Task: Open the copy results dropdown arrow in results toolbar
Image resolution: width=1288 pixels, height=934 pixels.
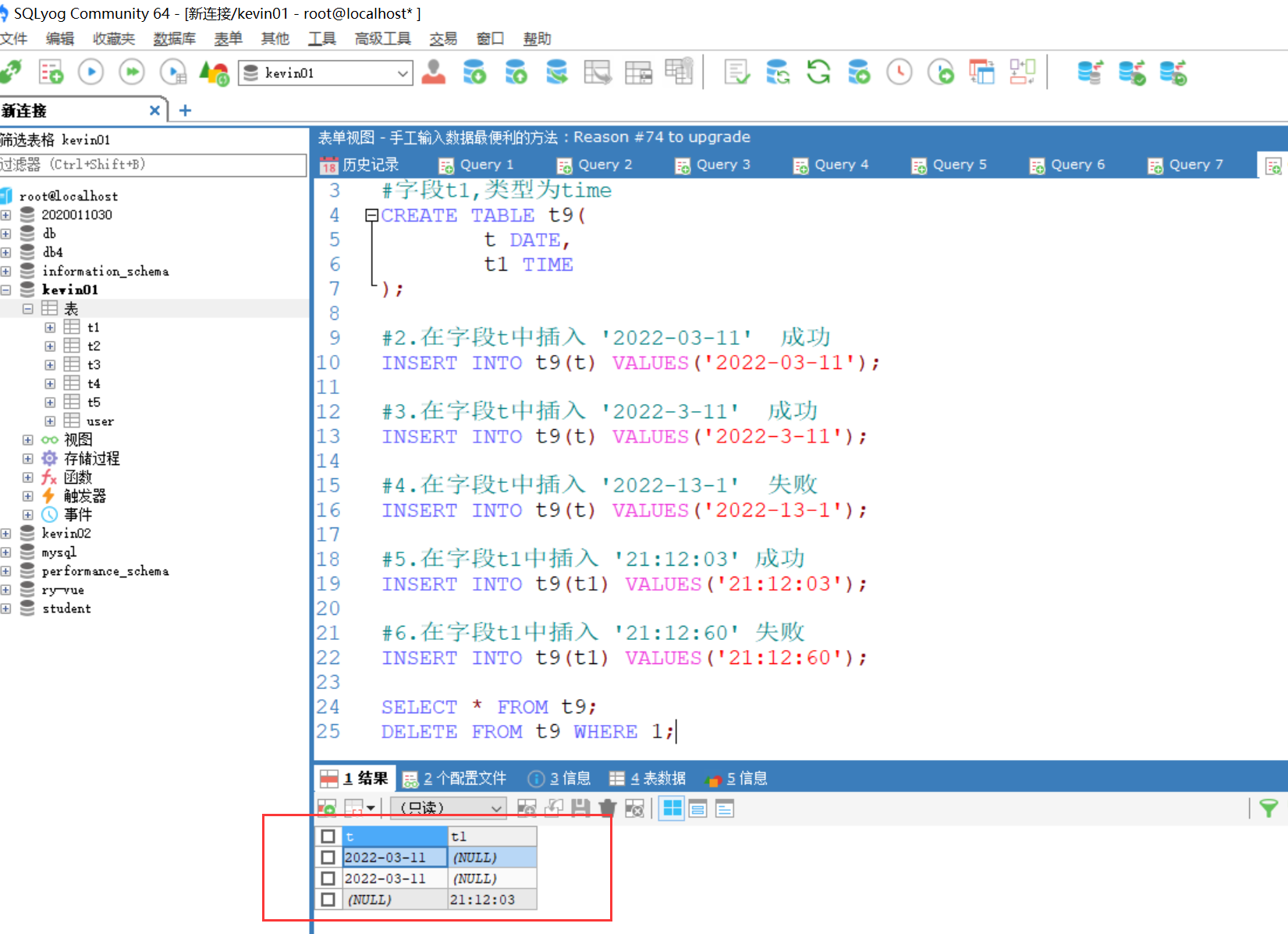Action: (x=371, y=808)
